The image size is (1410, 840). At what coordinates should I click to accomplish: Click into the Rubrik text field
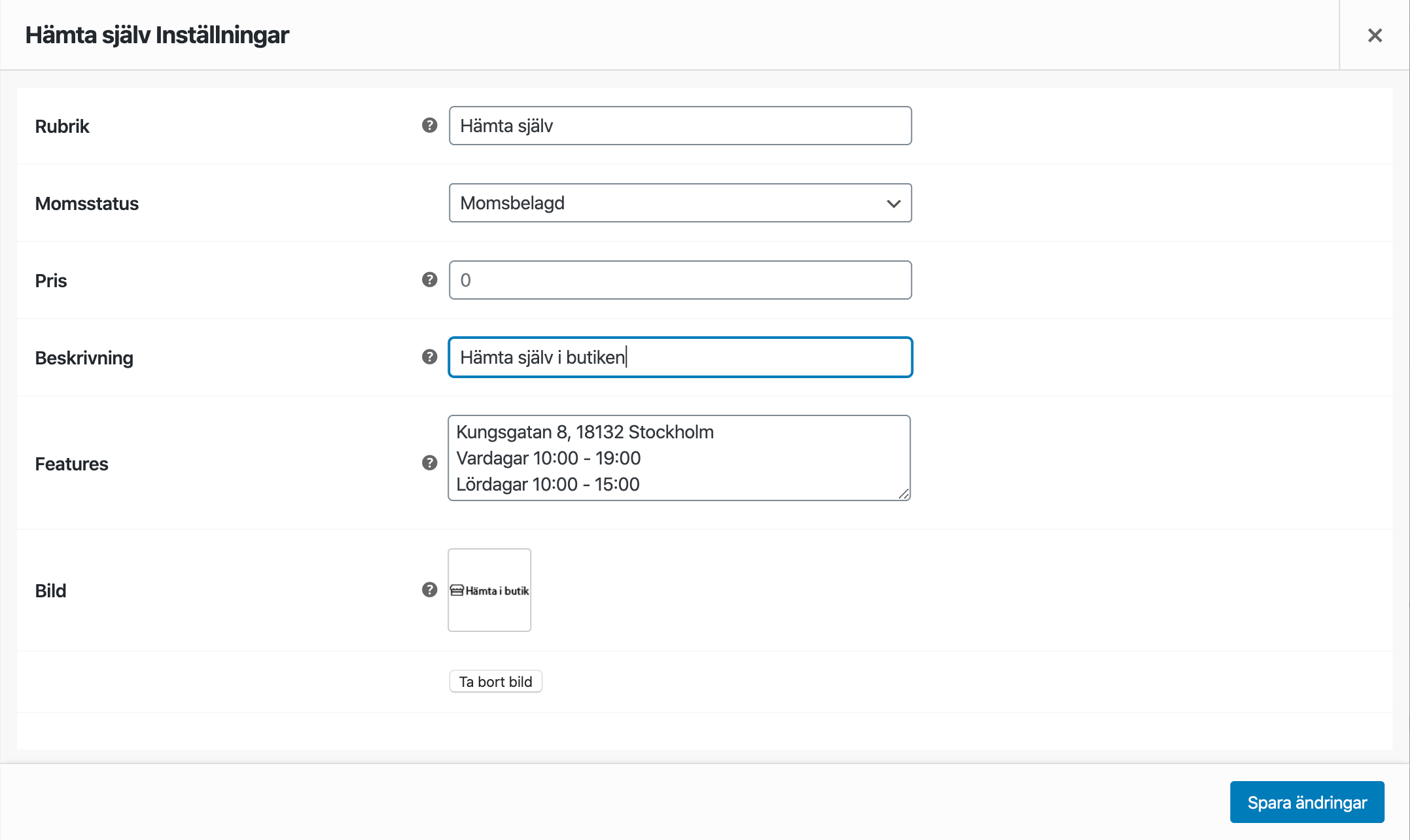pyautogui.click(x=680, y=126)
